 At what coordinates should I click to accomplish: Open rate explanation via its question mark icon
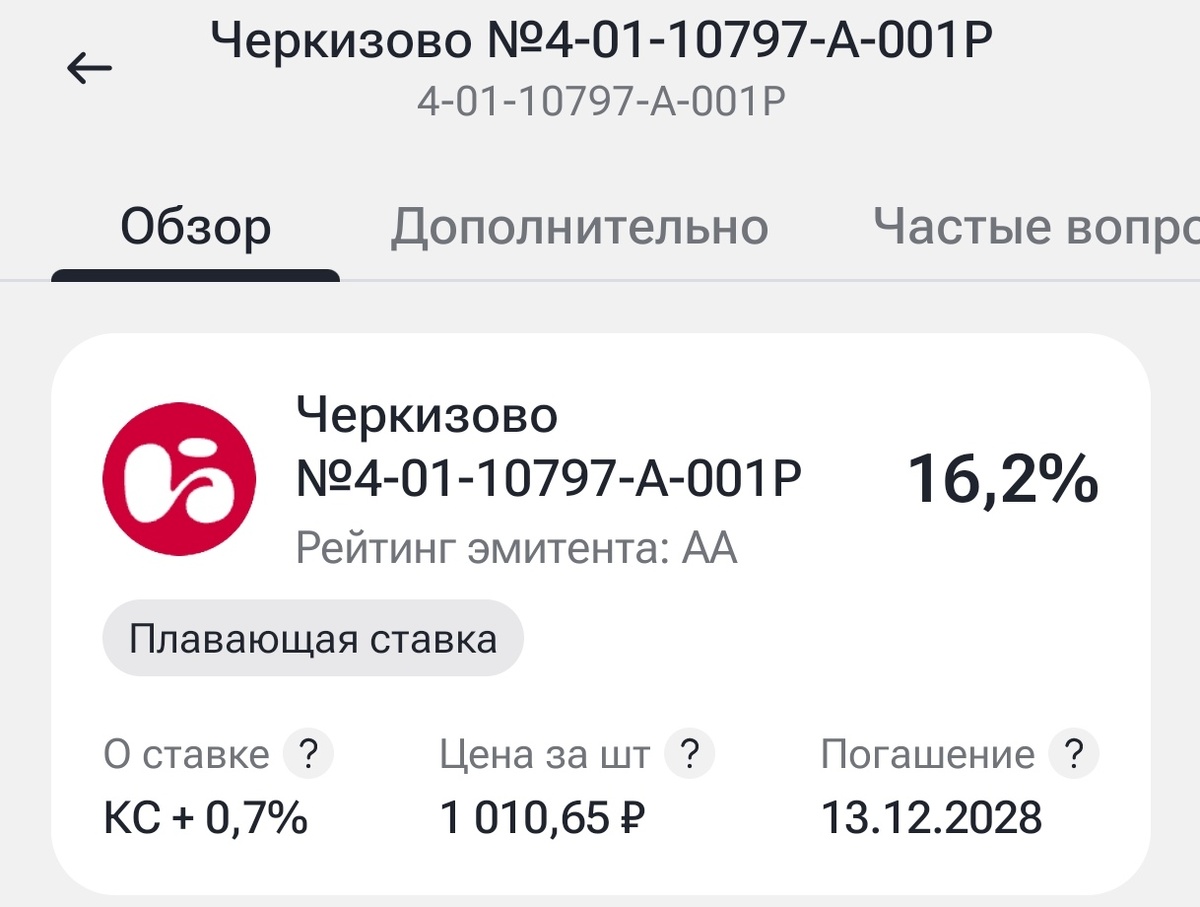coord(310,754)
